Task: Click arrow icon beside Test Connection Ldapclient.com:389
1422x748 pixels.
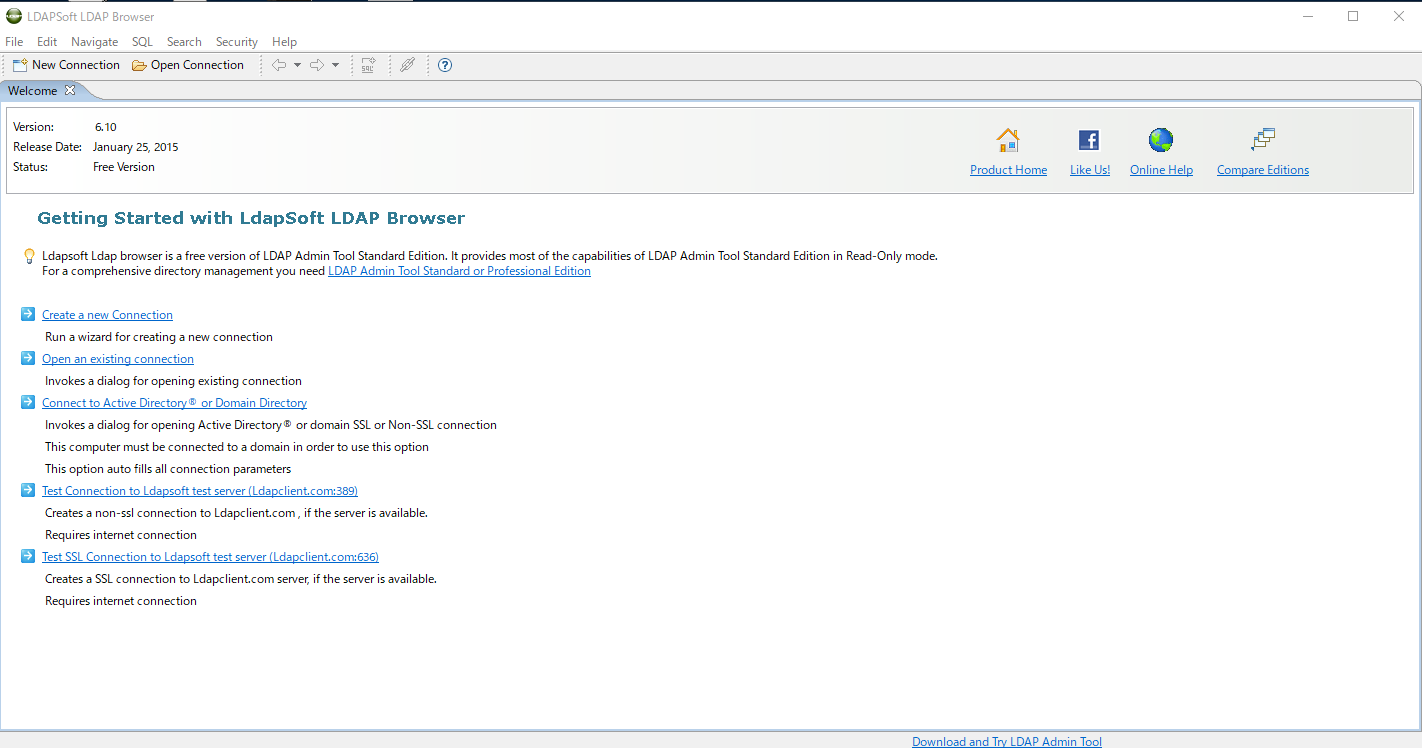Action: (x=28, y=490)
